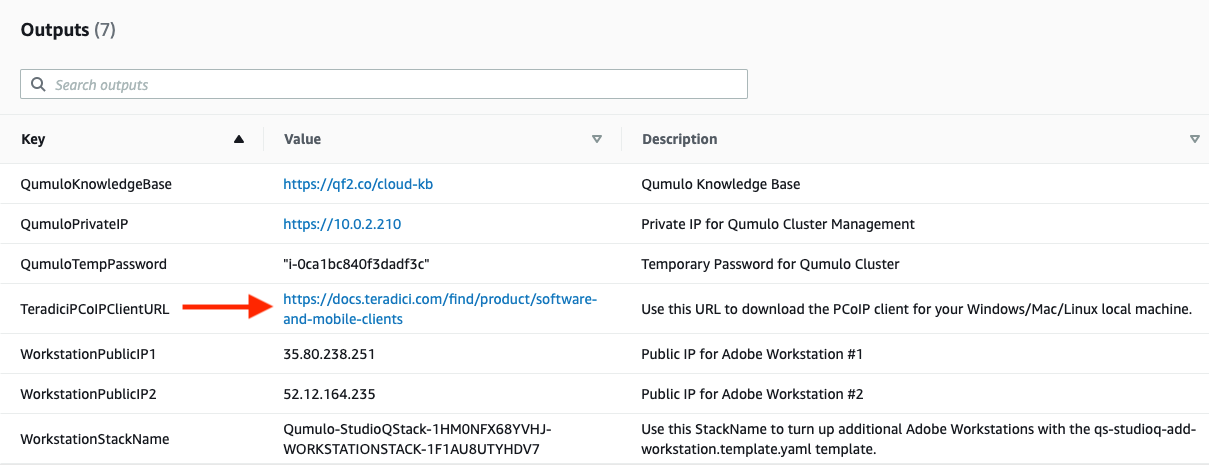Select the QumuloKnowledgeBase key cell
The width and height of the screenshot is (1209, 465).
point(96,184)
